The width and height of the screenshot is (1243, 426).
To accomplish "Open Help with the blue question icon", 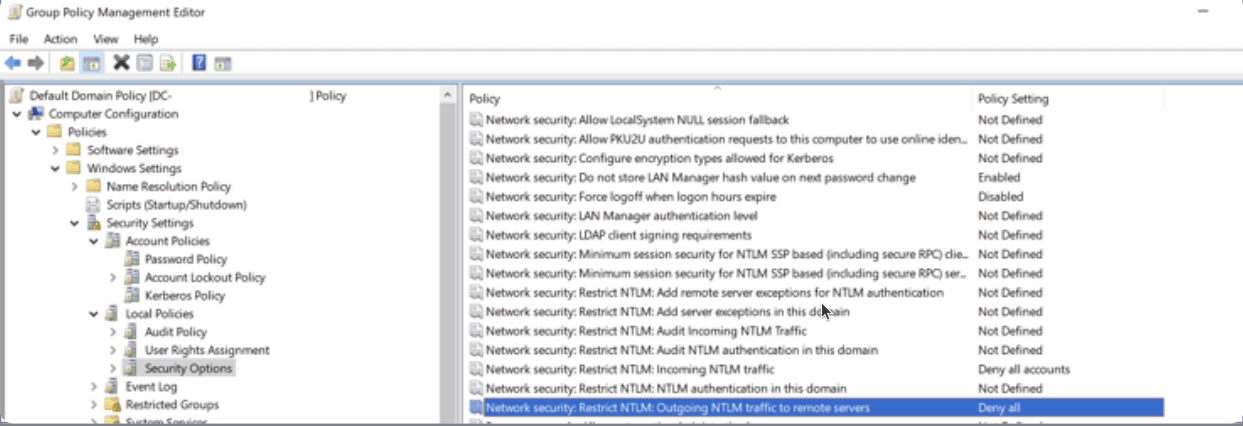I will 199,64.
